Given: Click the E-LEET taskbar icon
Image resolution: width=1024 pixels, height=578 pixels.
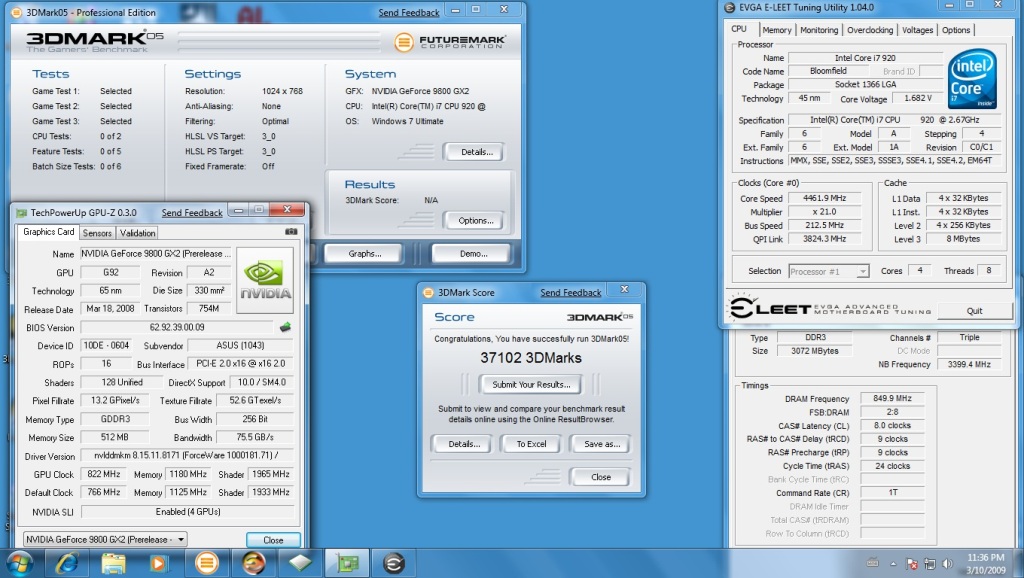Looking at the screenshot, I should pos(394,563).
